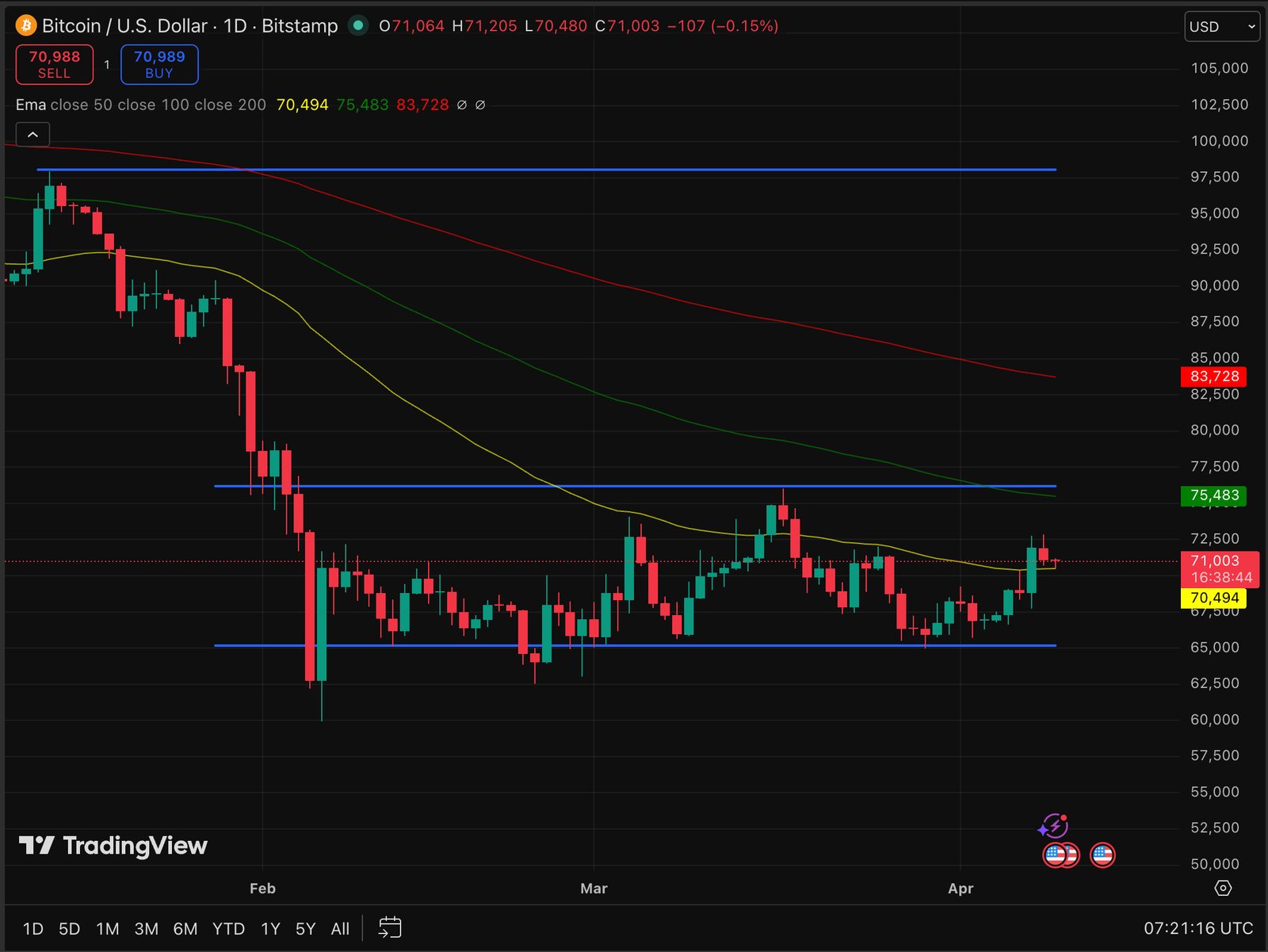Choose the 5Y time range

point(305,928)
